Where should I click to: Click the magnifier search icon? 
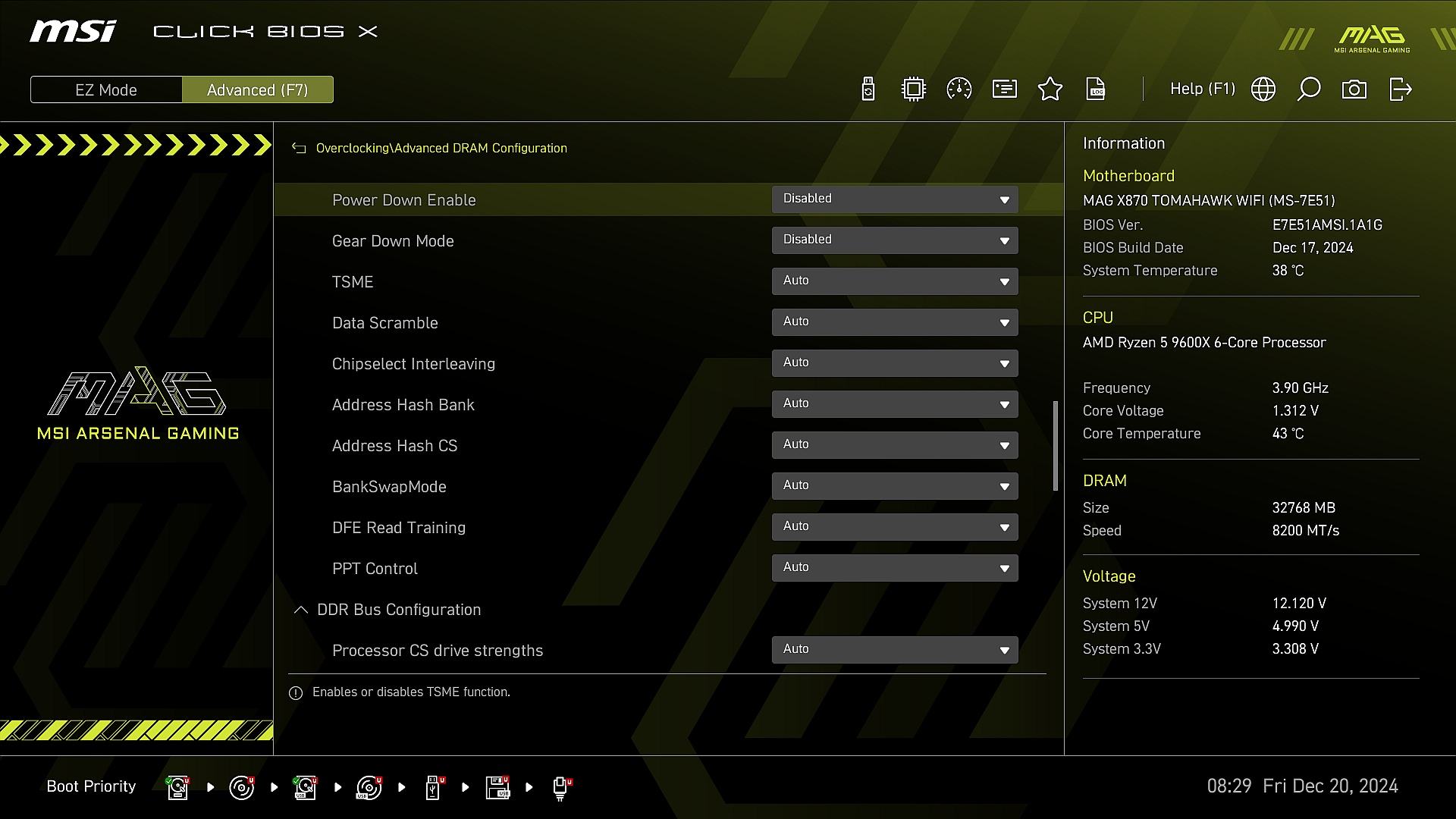coord(1309,89)
